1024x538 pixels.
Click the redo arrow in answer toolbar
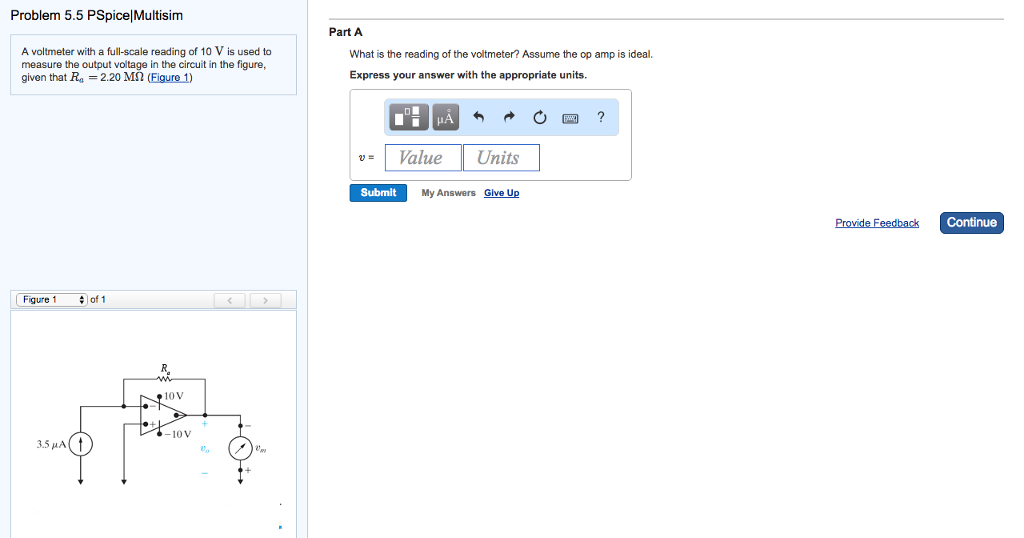tap(509, 118)
